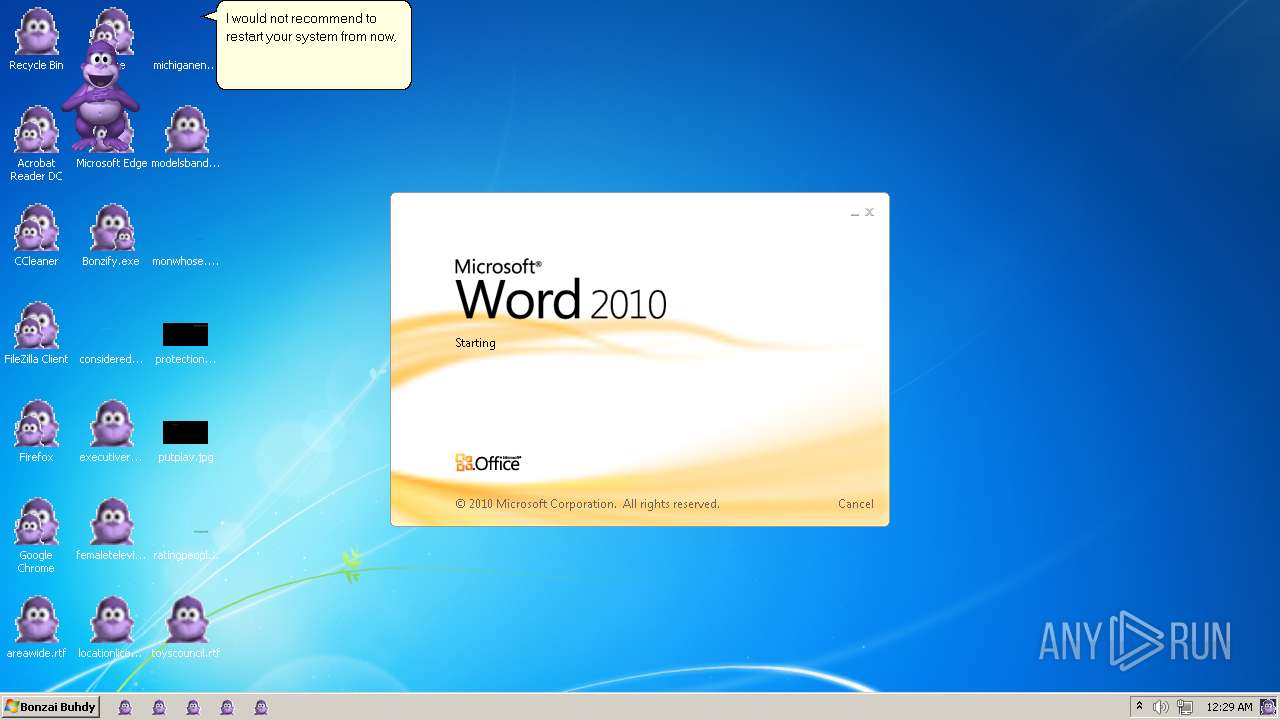
Task: Select the Firefox desktop shortcut
Action: [36, 432]
